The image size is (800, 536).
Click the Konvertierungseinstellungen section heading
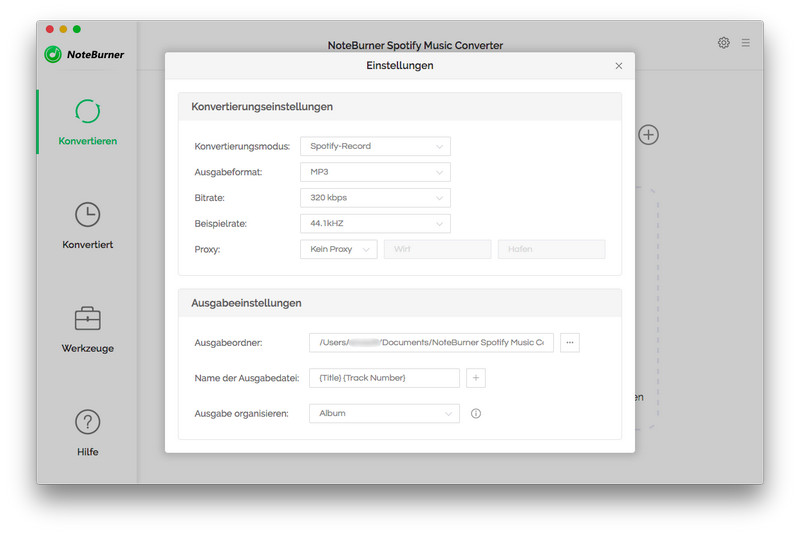(x=262, y=107)
